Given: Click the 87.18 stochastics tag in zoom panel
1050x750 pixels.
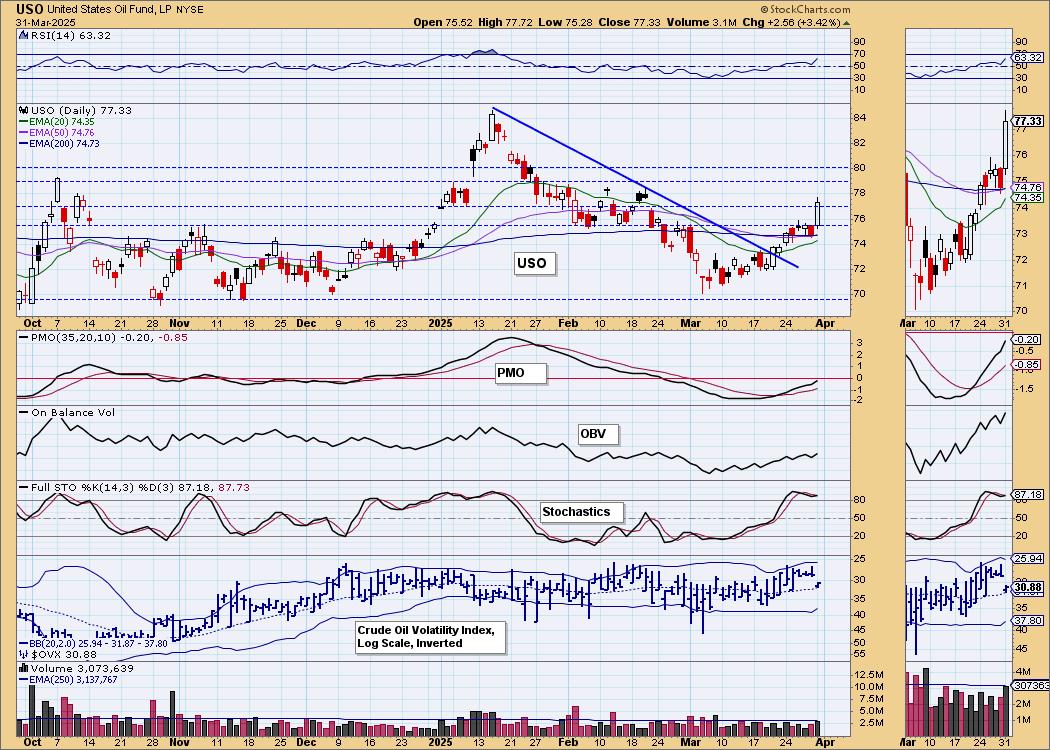Looking at the screenshot, I should pos(1028,495).
